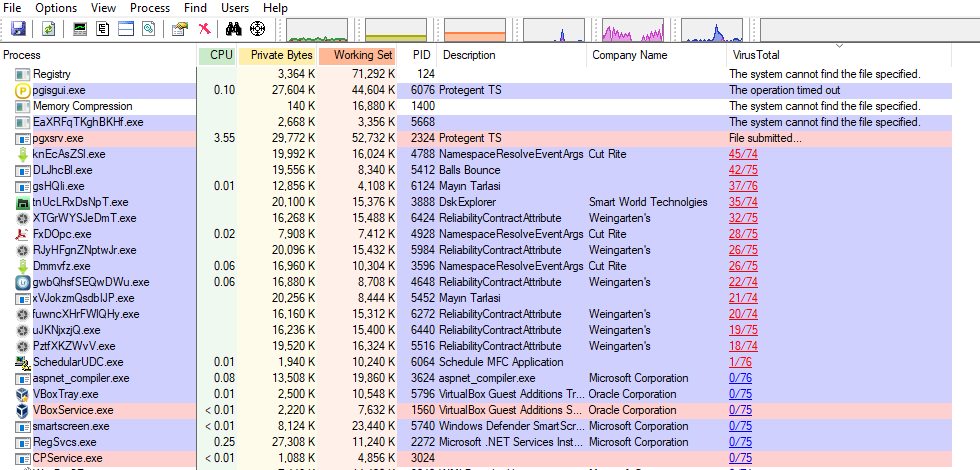Open the 28/75 VirusTotal result link
The width and height of the screenshot is (980, 470).
click(x=743, y=234)
